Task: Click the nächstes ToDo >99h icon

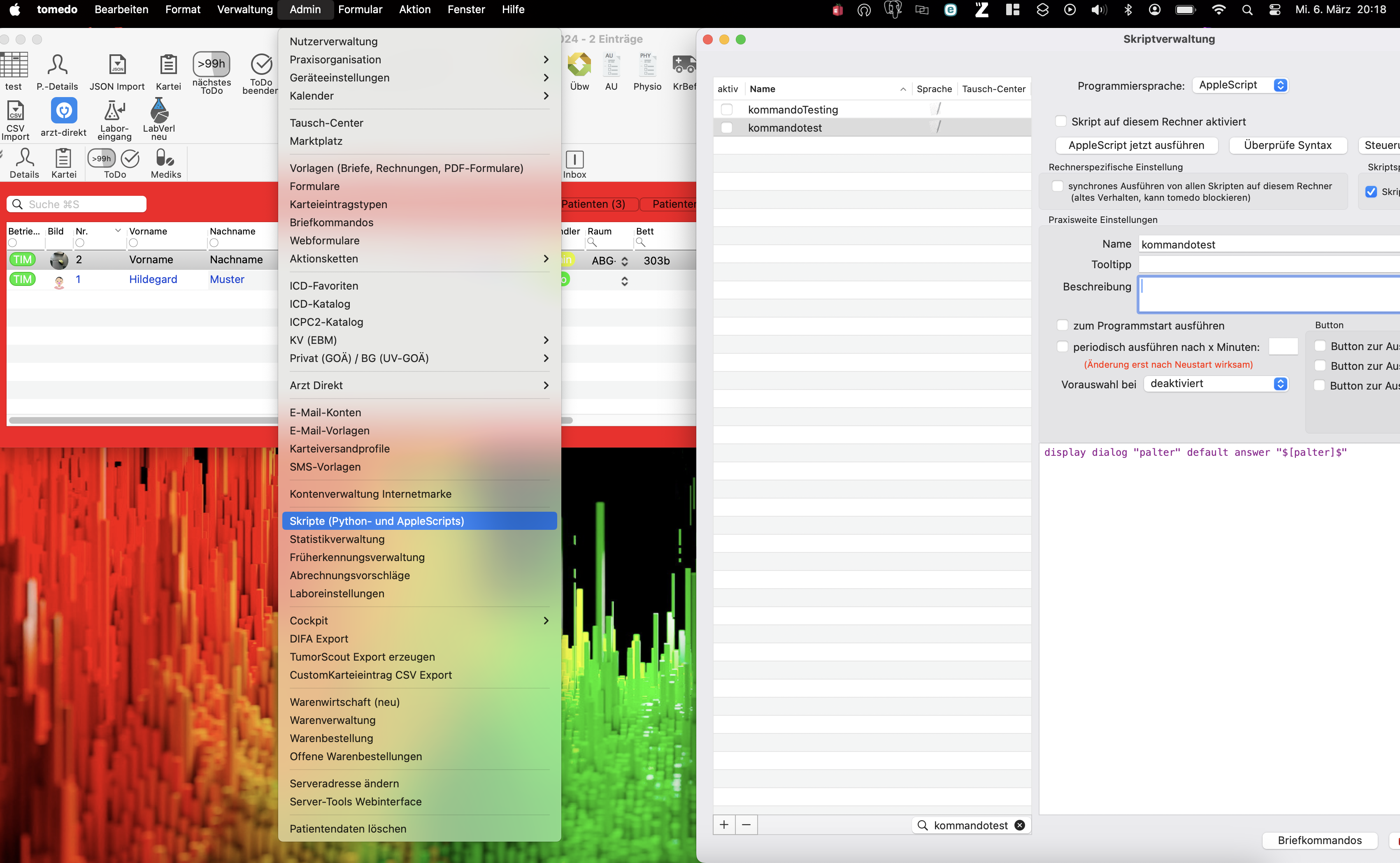Action: tap(211, 72)
